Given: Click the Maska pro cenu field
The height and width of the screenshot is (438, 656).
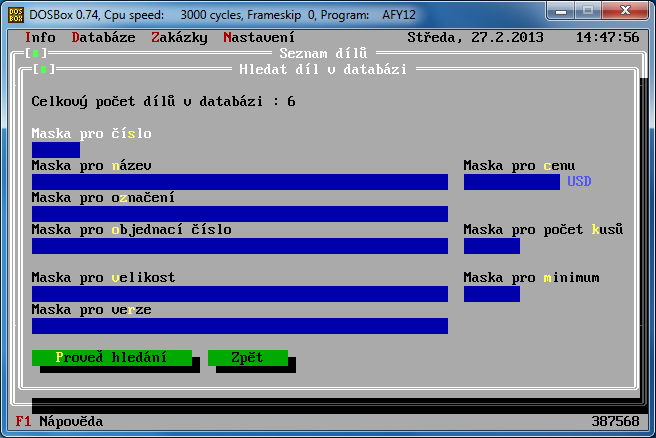Looking at the screenshot, I should (511, 182).
